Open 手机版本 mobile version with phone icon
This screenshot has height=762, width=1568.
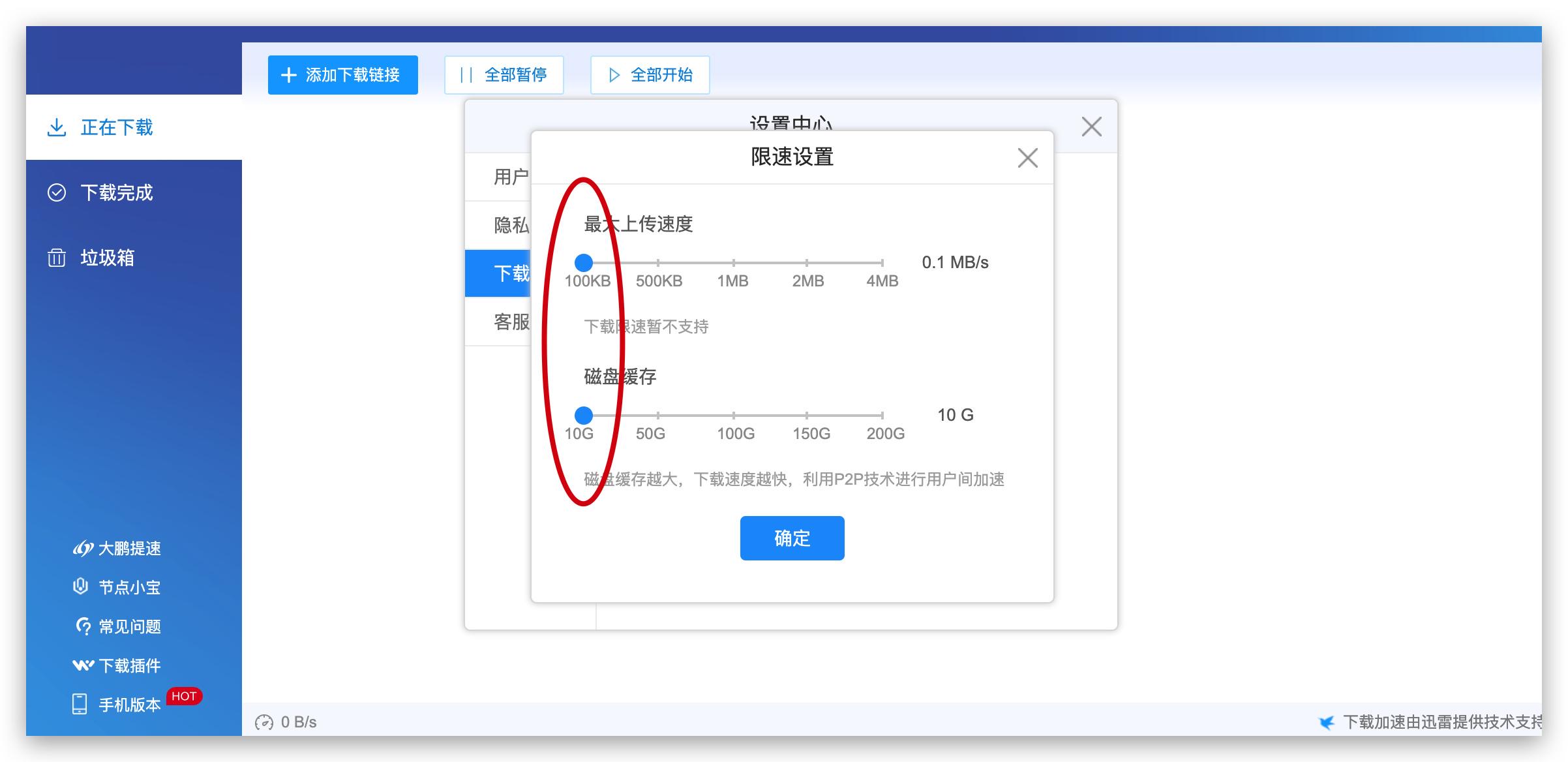[81, 705]
